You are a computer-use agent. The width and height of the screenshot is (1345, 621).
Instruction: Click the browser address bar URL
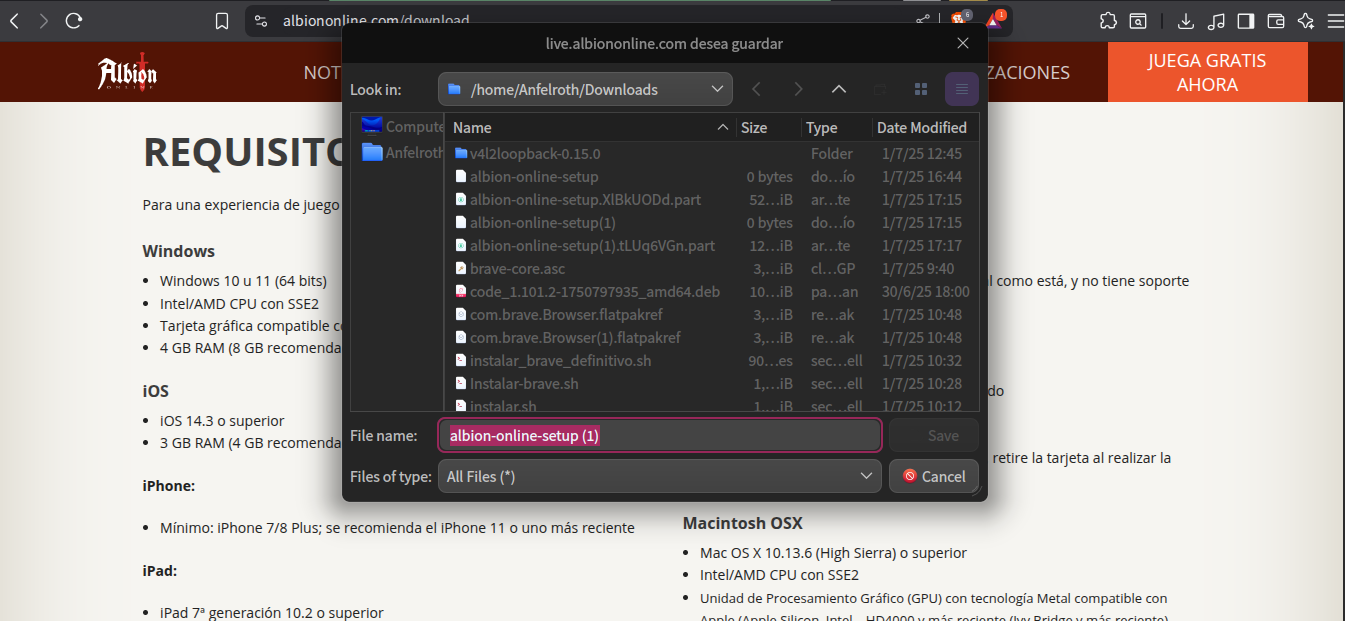[x=376, y=21]
